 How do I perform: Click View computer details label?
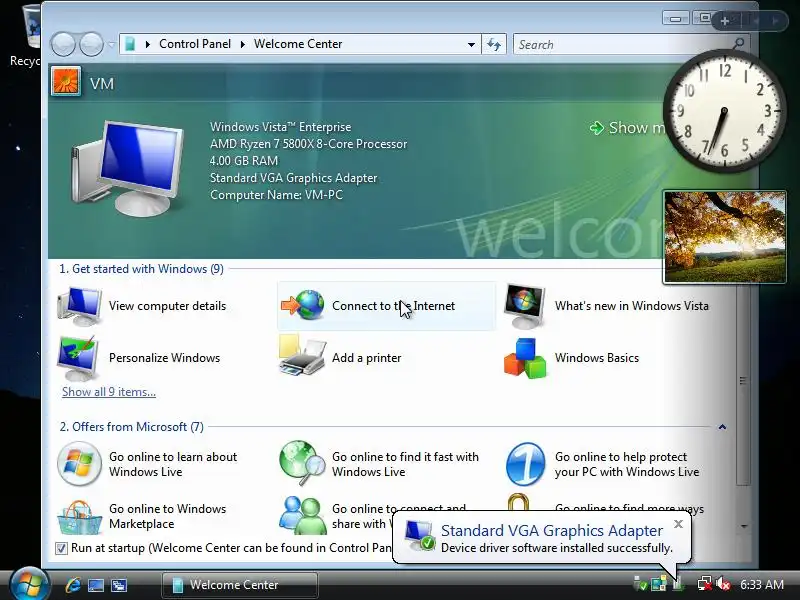point(167,306)
